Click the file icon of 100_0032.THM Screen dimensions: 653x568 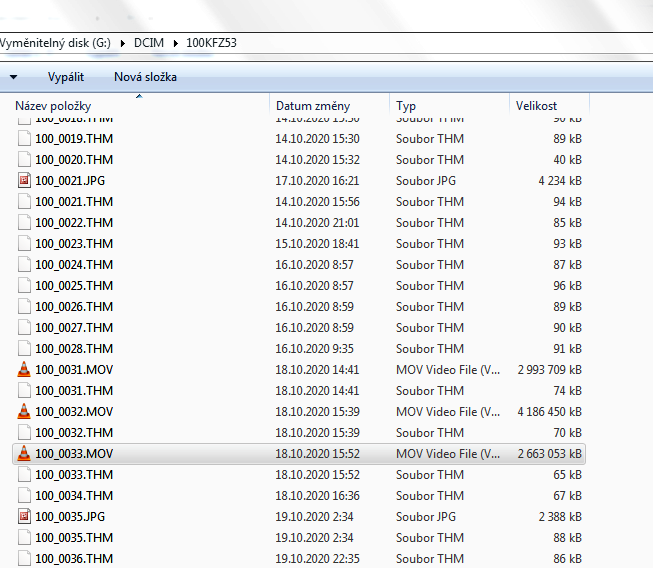coord(24,433)
